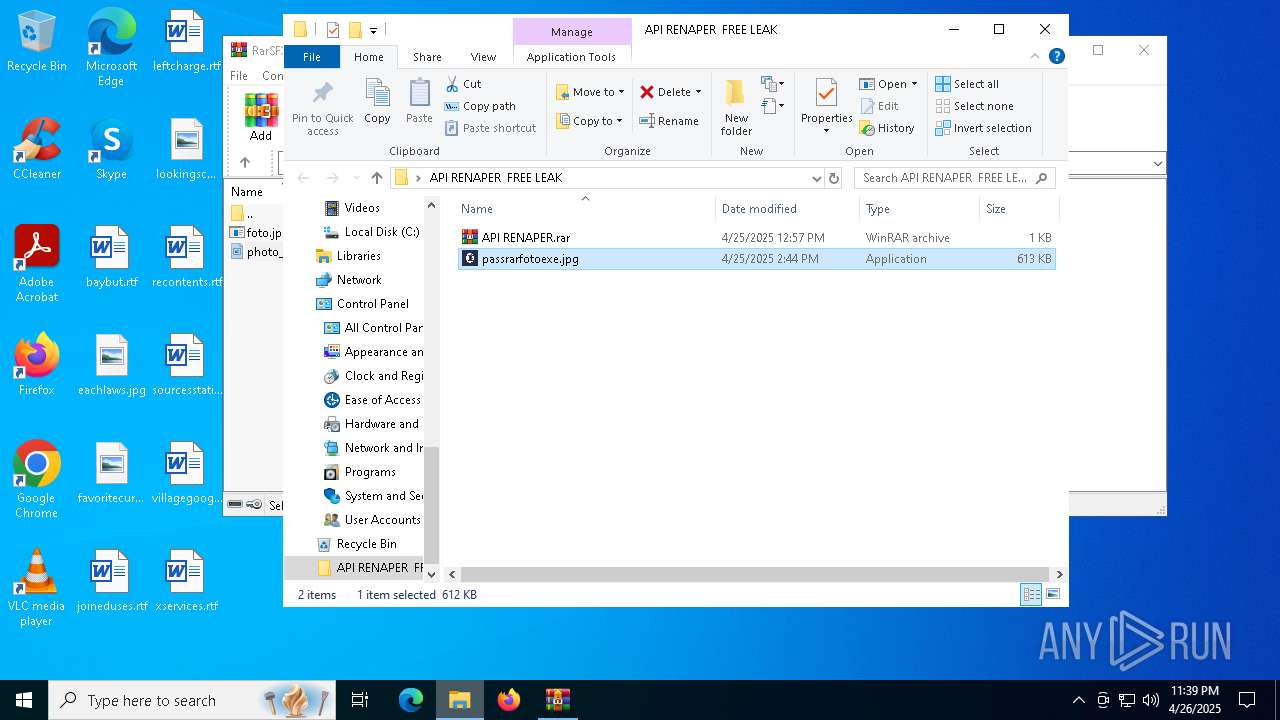Expand the Copy to dropdown
Screen dimensions: 1280x720
click(619, 121)
